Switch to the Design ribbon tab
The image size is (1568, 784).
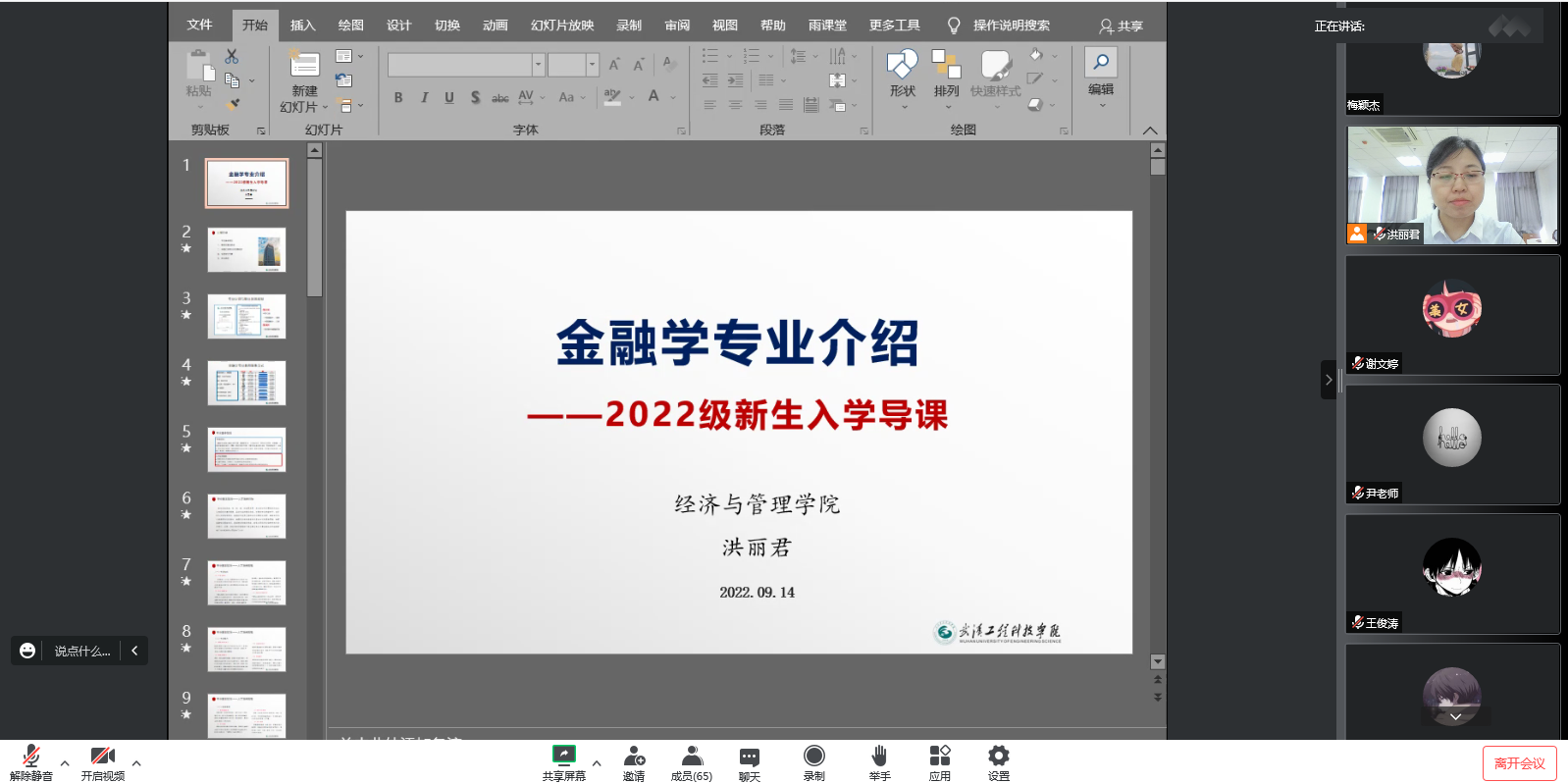tap(399, 26)
